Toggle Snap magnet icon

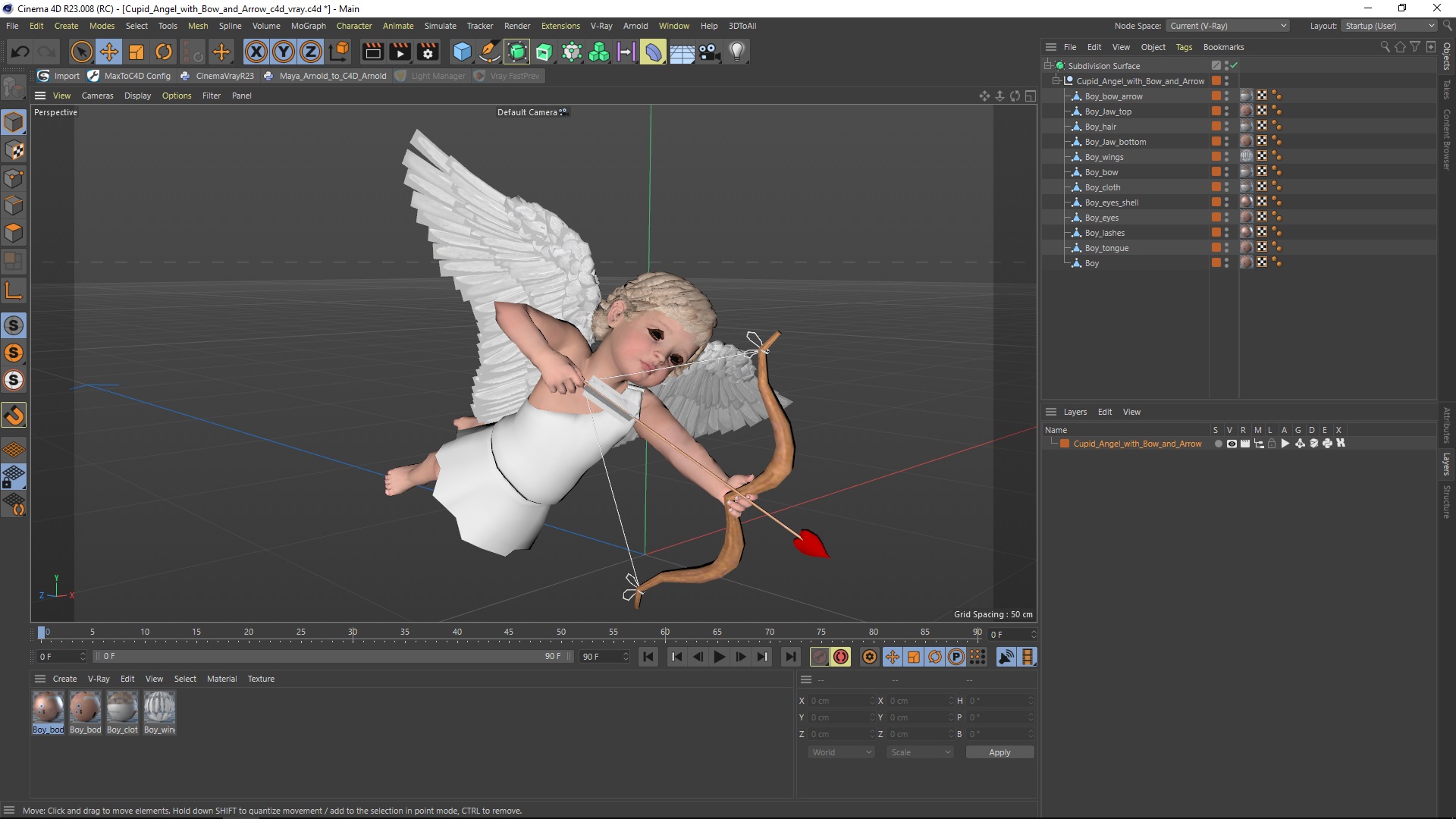(x=14, y=415)
